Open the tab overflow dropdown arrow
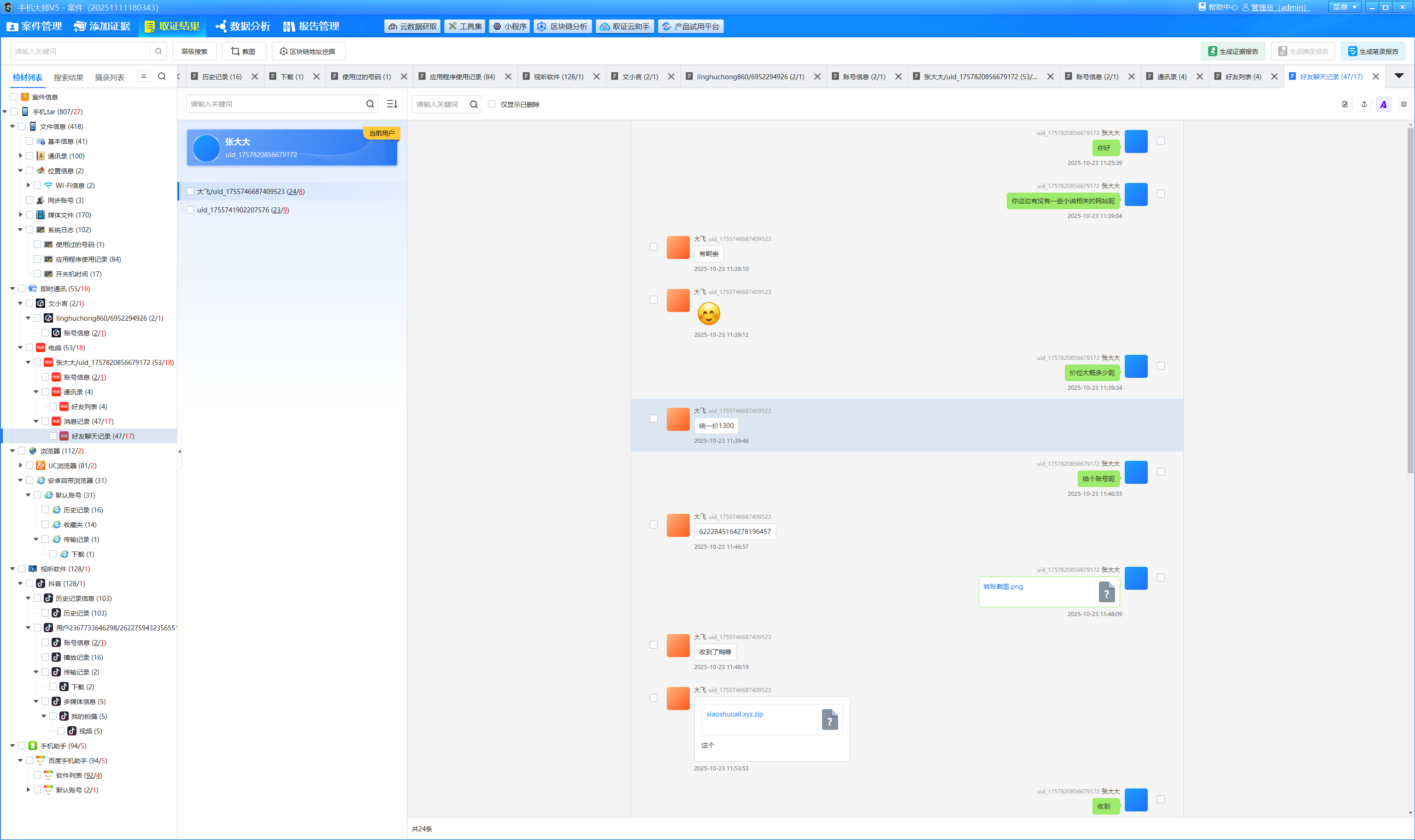The image size is (1415, 840). click(x=1398, y=76)
